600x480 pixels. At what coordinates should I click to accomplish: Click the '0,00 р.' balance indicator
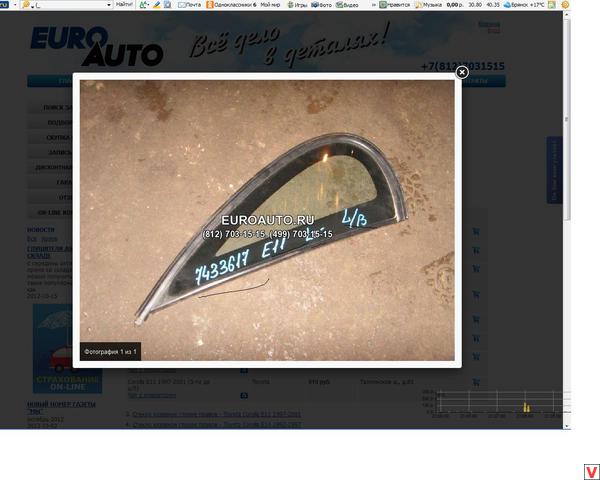point(455,5)
